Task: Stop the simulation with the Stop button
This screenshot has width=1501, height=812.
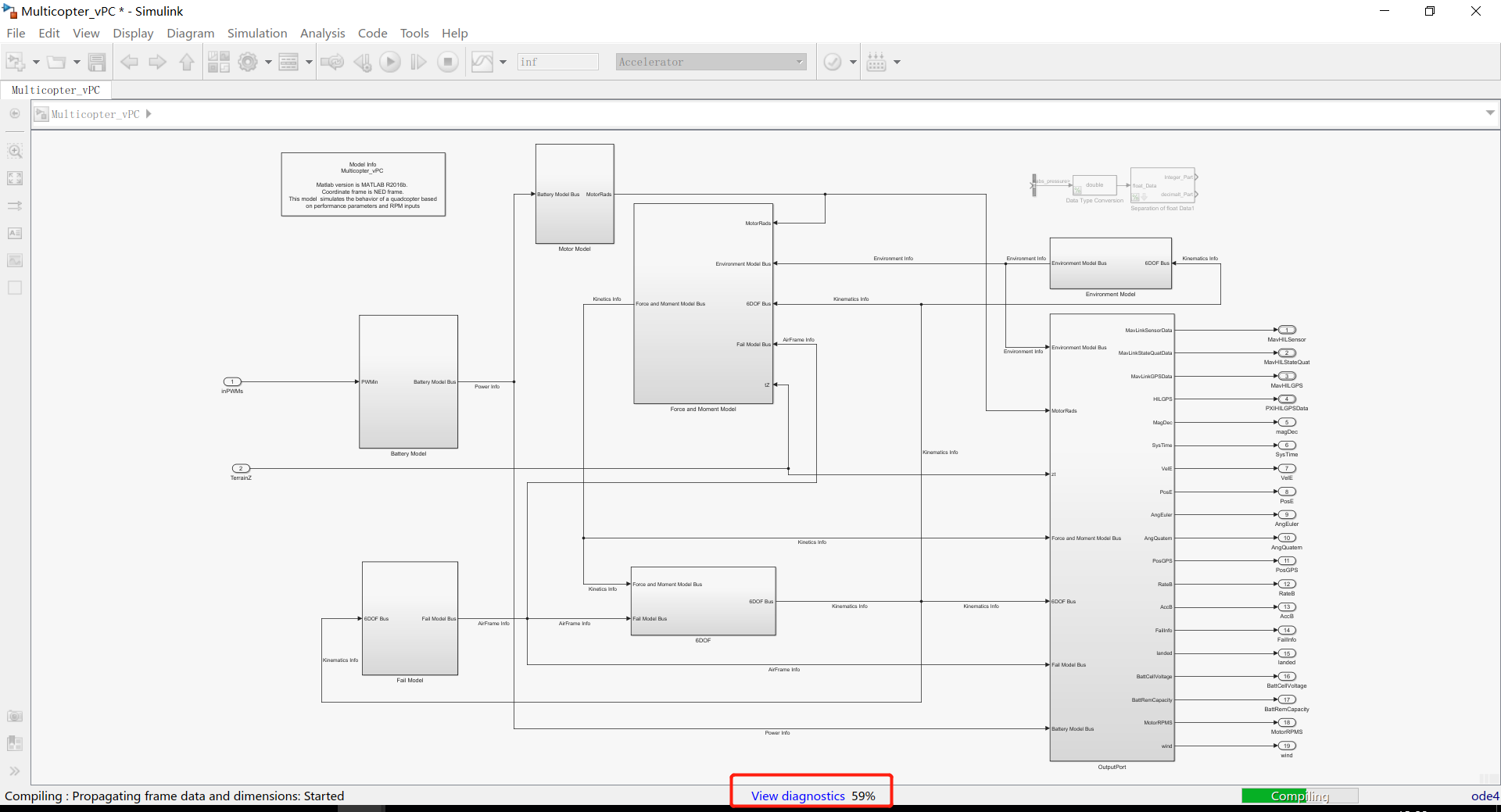Action: (448, 62)
